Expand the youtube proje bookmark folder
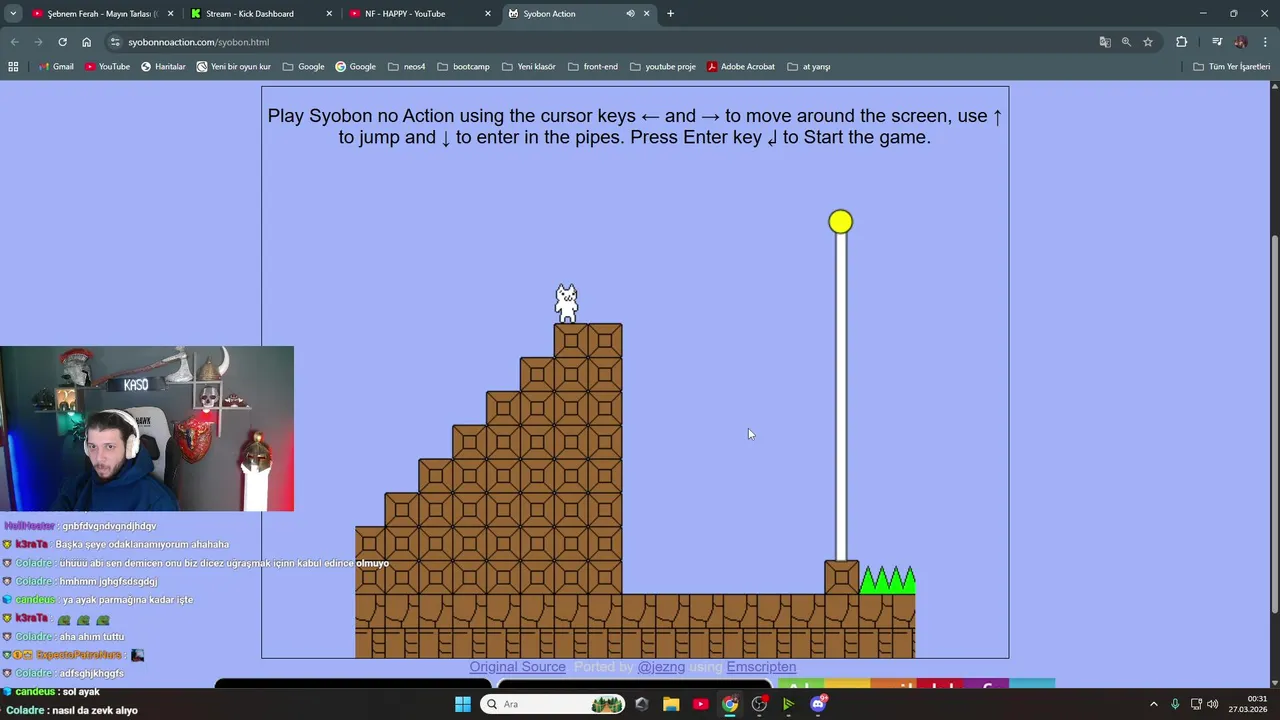Viewport: 1280px width, 720px height. (663, 67)
